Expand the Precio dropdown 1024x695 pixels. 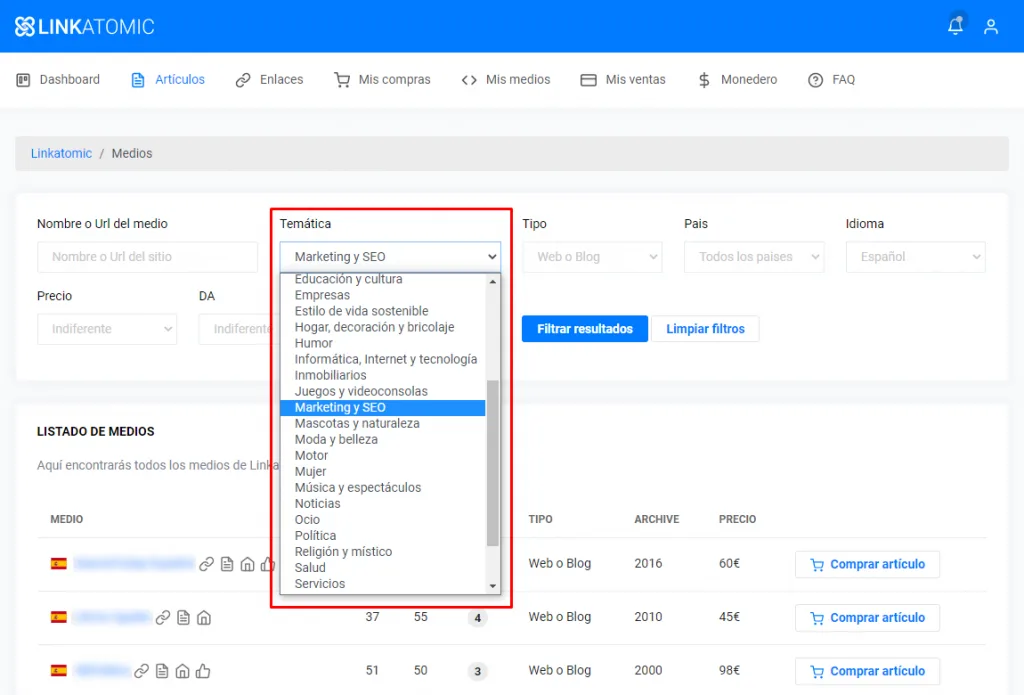pyautogui.click(x=107, y=329)
